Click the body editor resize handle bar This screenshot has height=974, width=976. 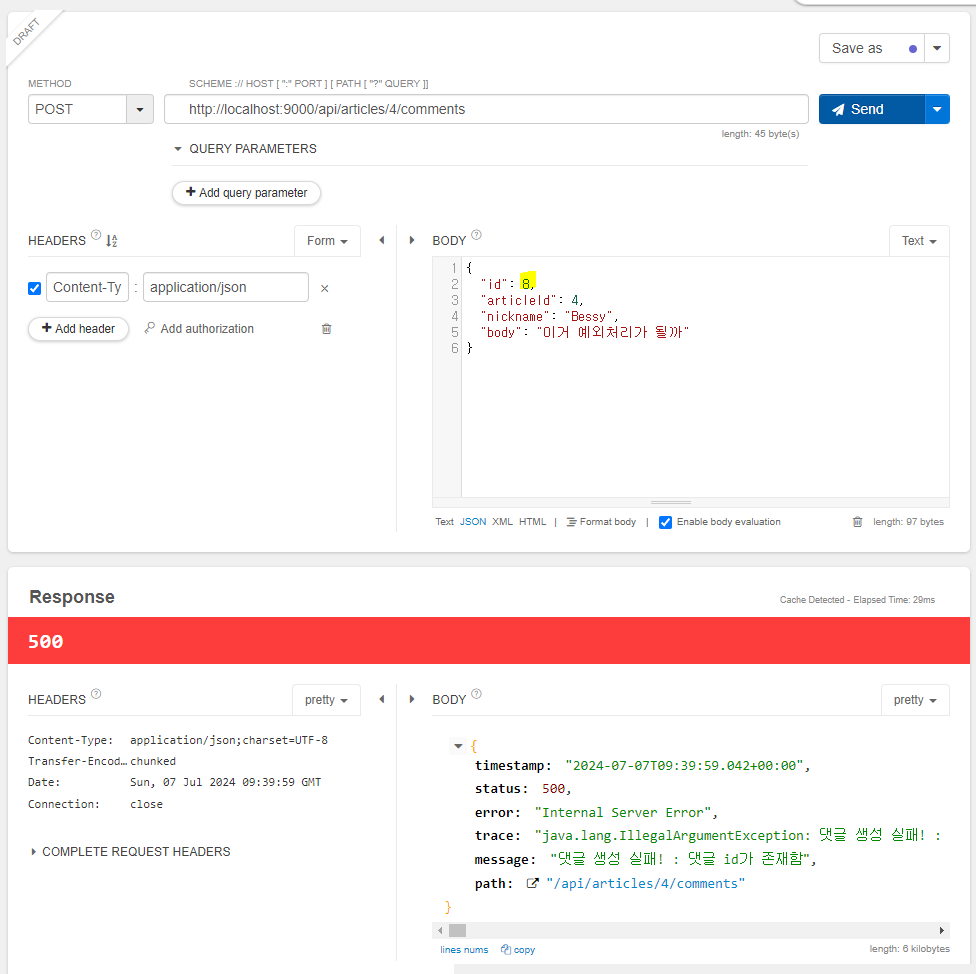point(671,502)
